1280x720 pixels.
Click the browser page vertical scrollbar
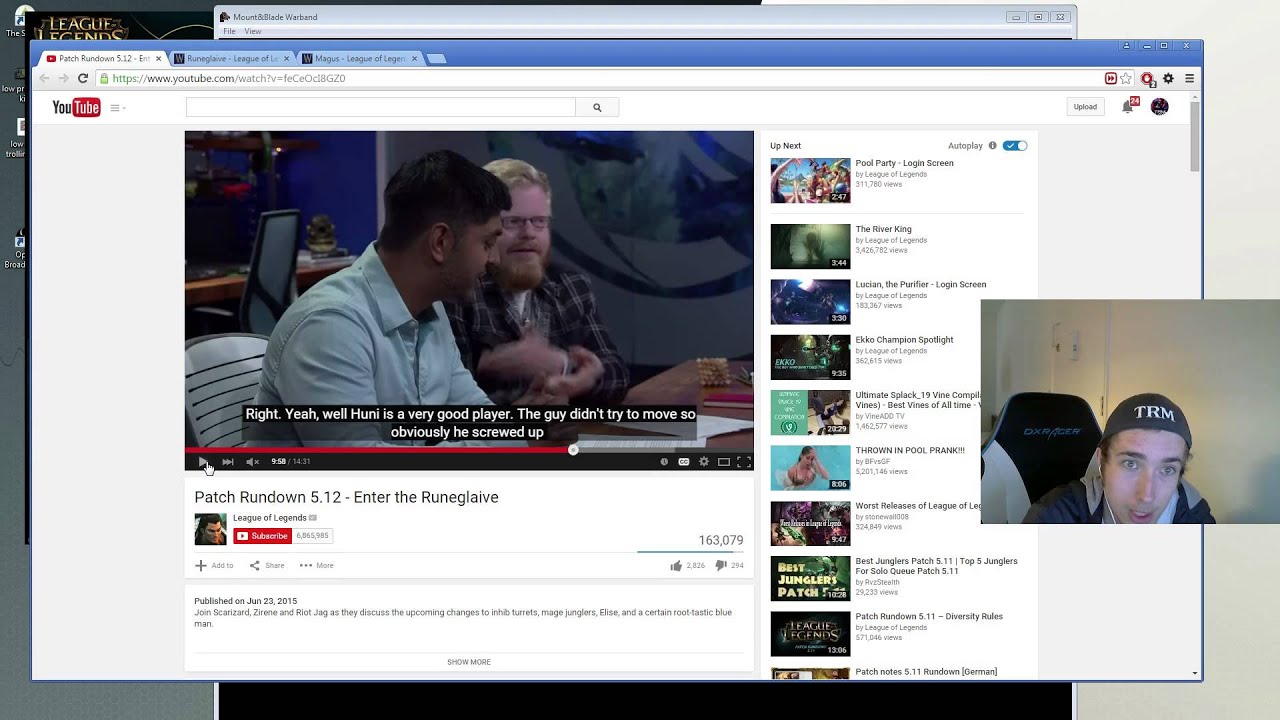pos(1194,136)
